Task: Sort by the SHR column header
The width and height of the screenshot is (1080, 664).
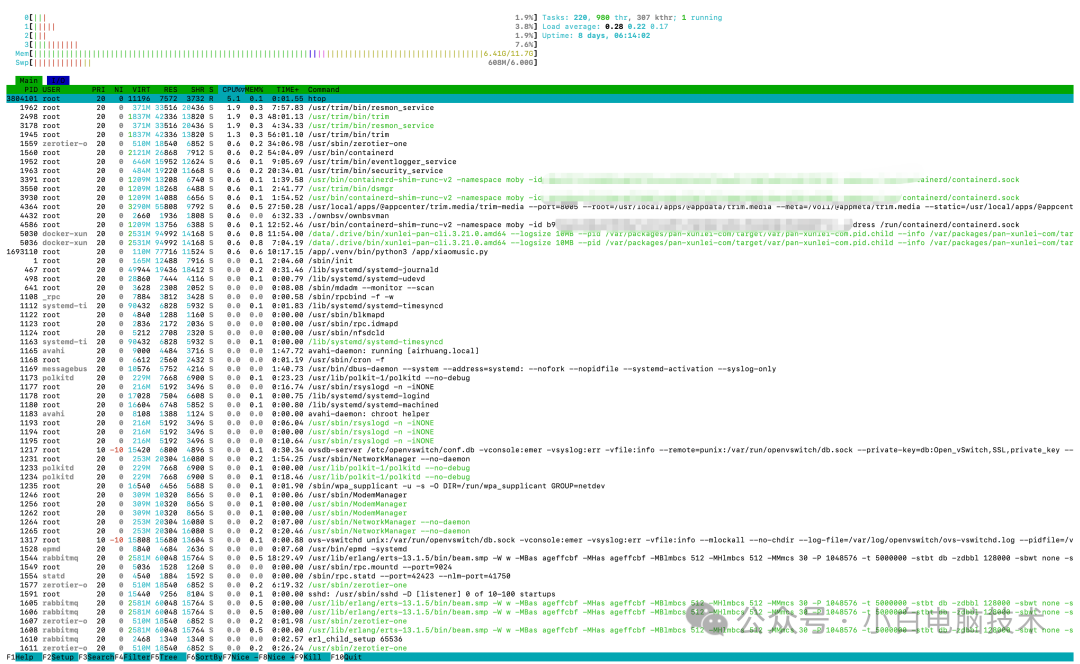Action: pyautogui.click(x=198, y=90)
